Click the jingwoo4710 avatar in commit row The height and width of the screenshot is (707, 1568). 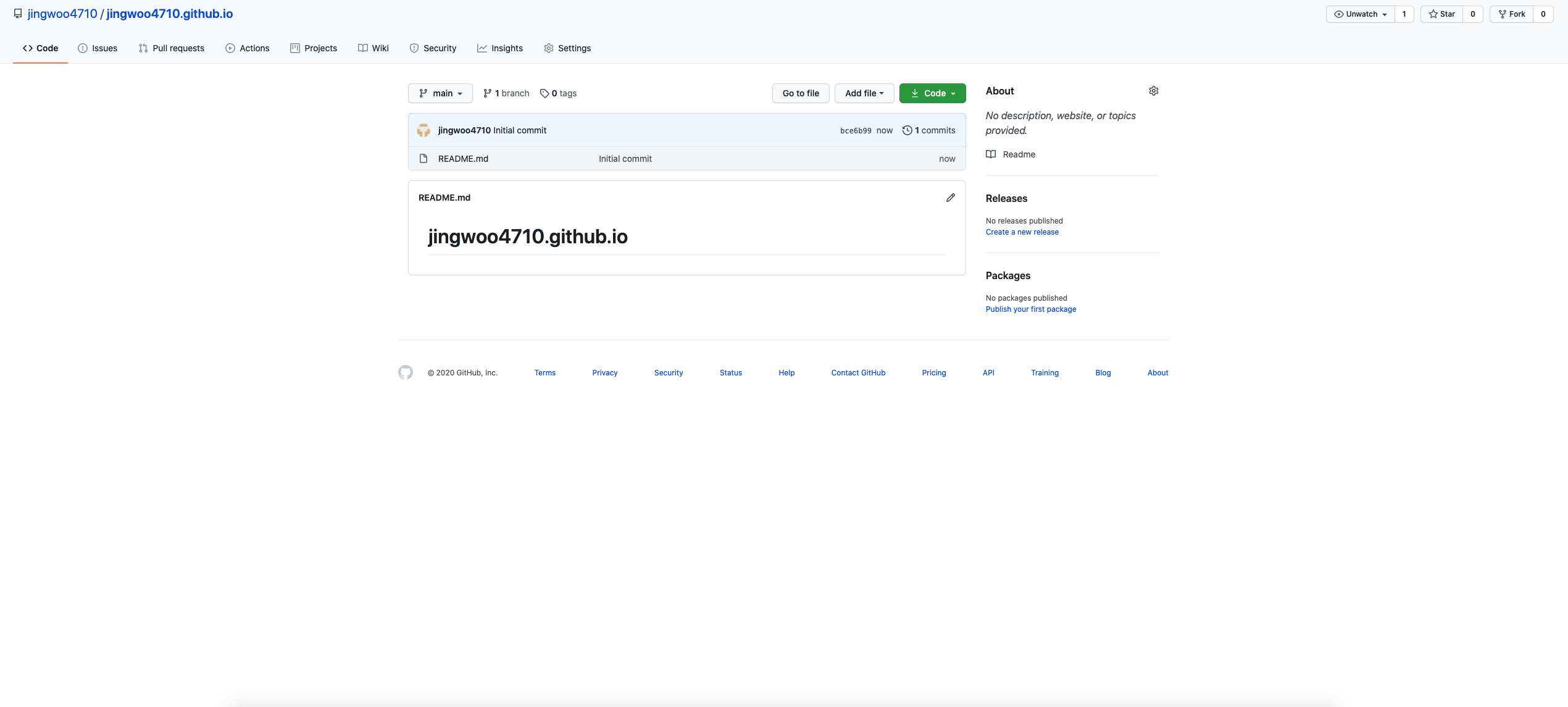[x=423, y=130]
